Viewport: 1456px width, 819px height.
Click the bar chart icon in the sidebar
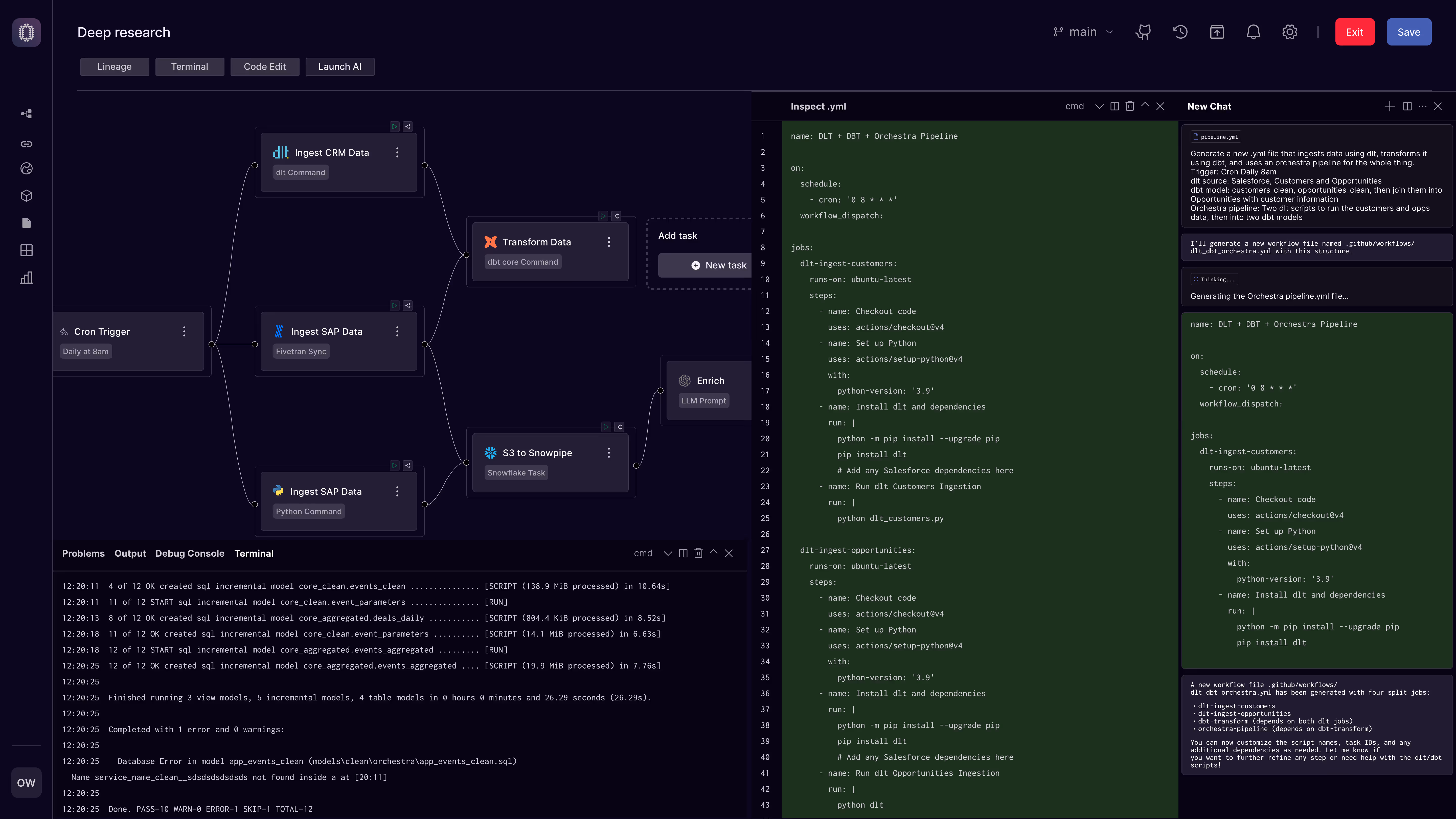(26, 278)
